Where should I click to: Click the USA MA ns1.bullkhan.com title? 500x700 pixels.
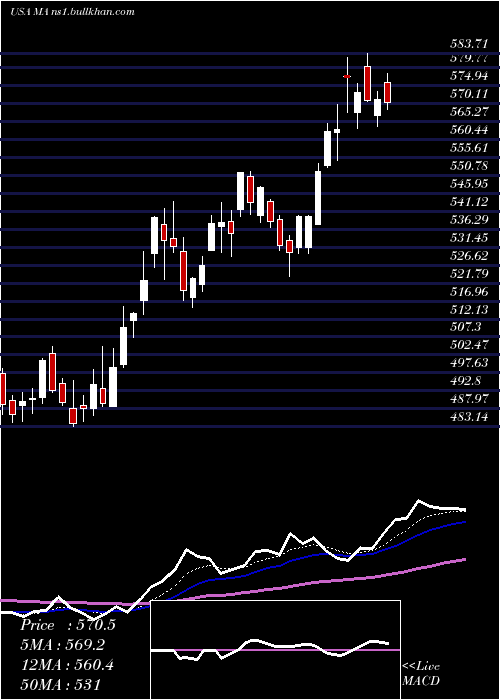[x=72, y=12]
